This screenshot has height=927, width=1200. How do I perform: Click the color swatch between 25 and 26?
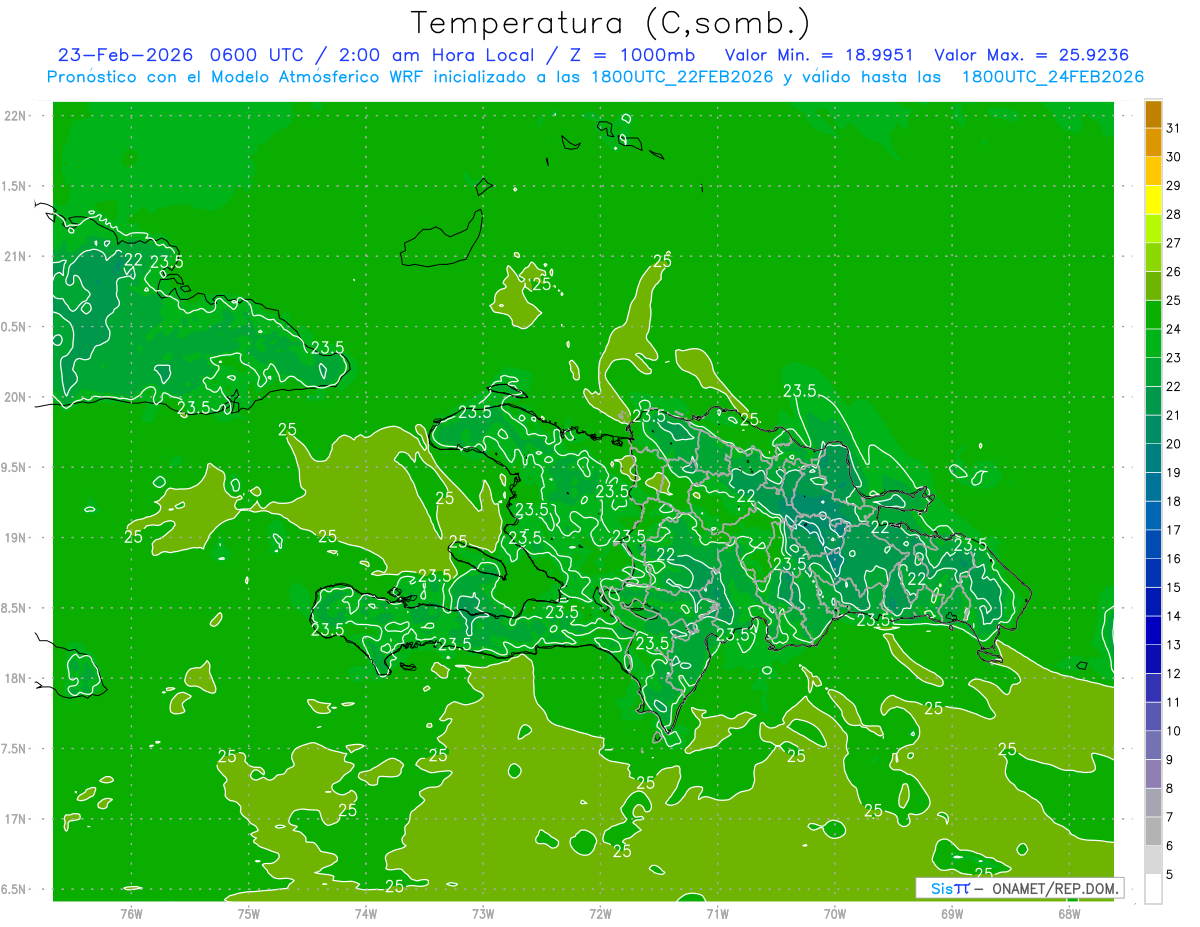(1154, 286)
